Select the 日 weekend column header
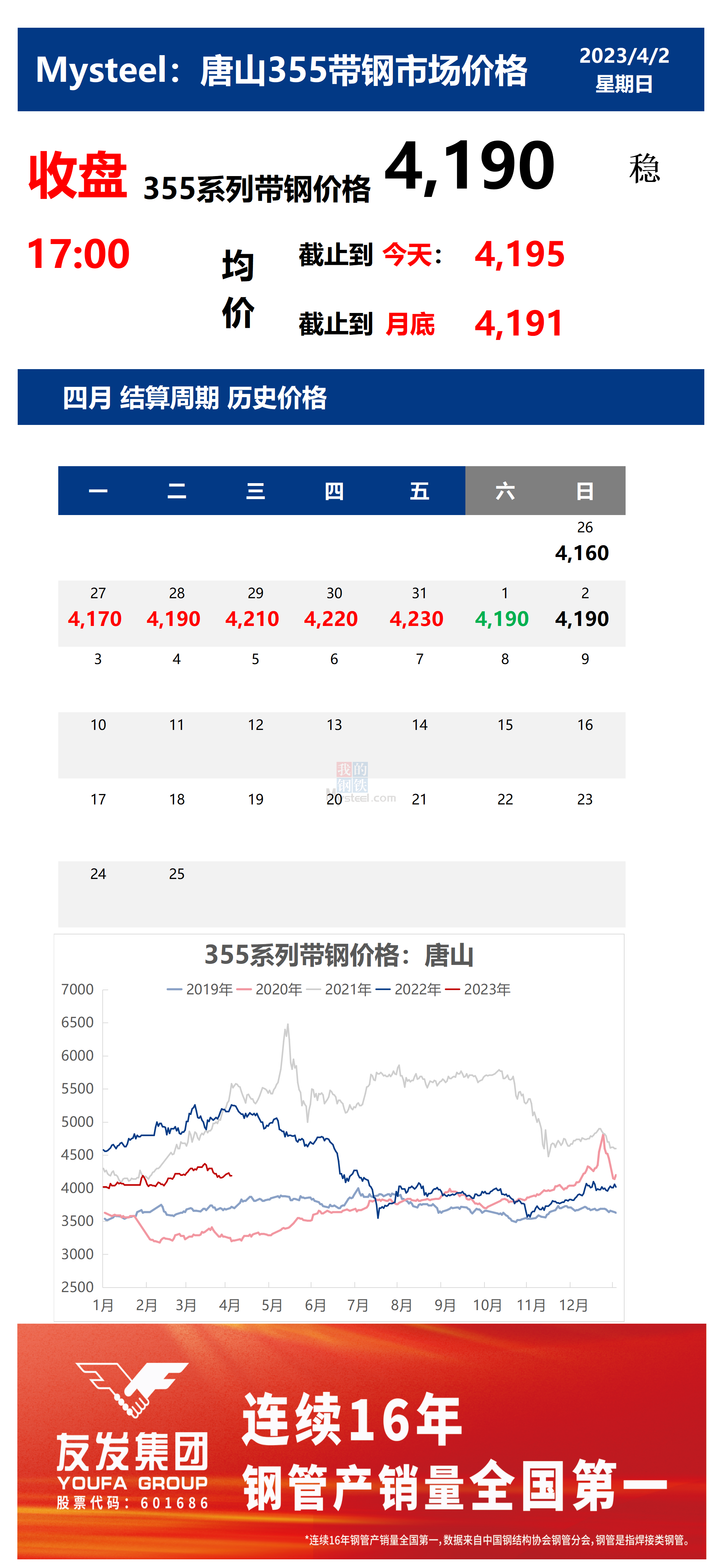722x1568 pixels. coord(585,491)
